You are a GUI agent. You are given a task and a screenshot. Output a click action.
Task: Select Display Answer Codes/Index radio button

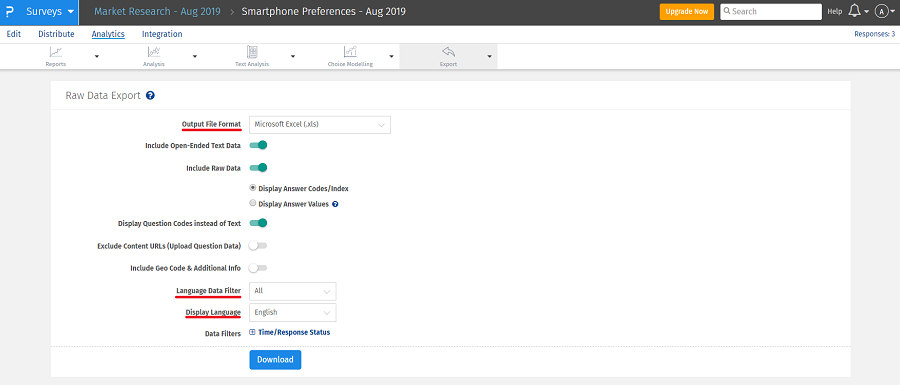coord(253,188)
